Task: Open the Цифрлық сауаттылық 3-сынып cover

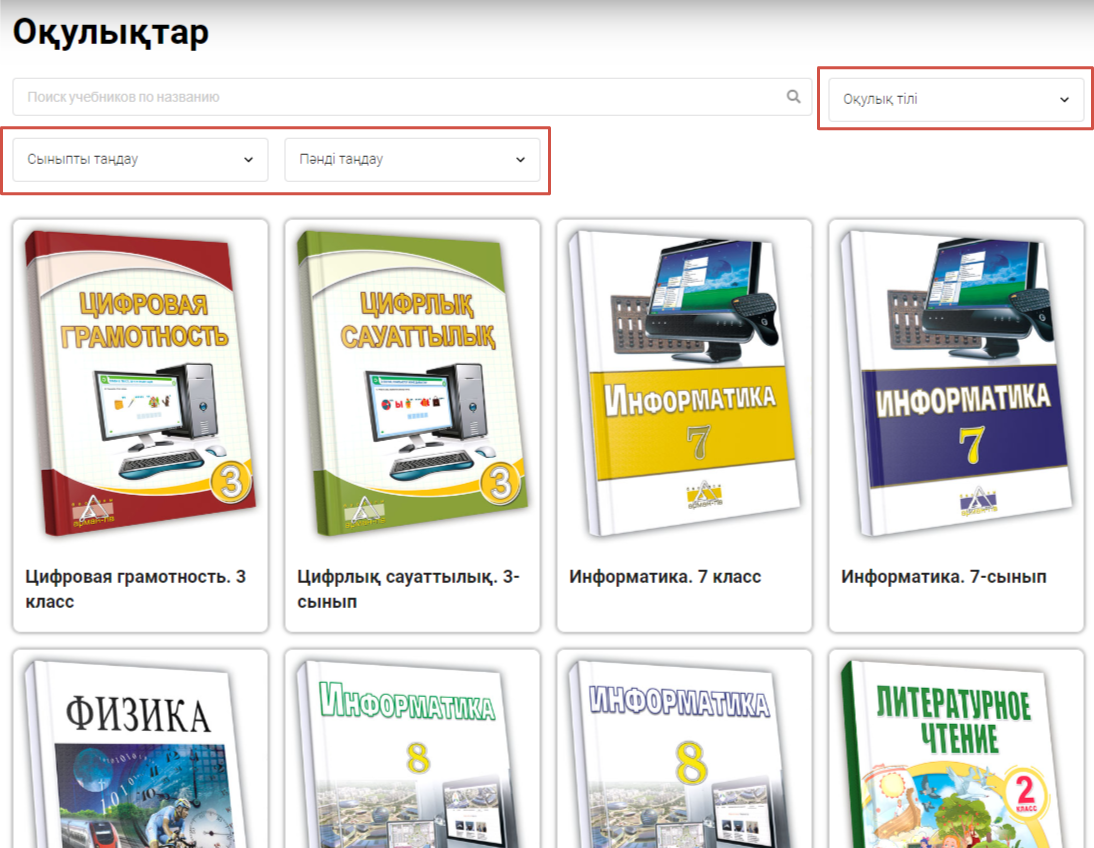Action: pyautogui.click(x=412, y=384)
